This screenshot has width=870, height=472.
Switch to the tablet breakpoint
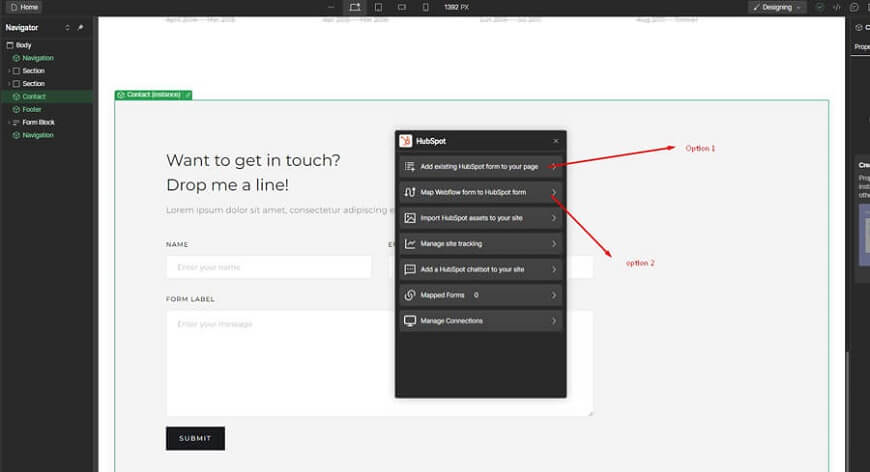[378, 7]
